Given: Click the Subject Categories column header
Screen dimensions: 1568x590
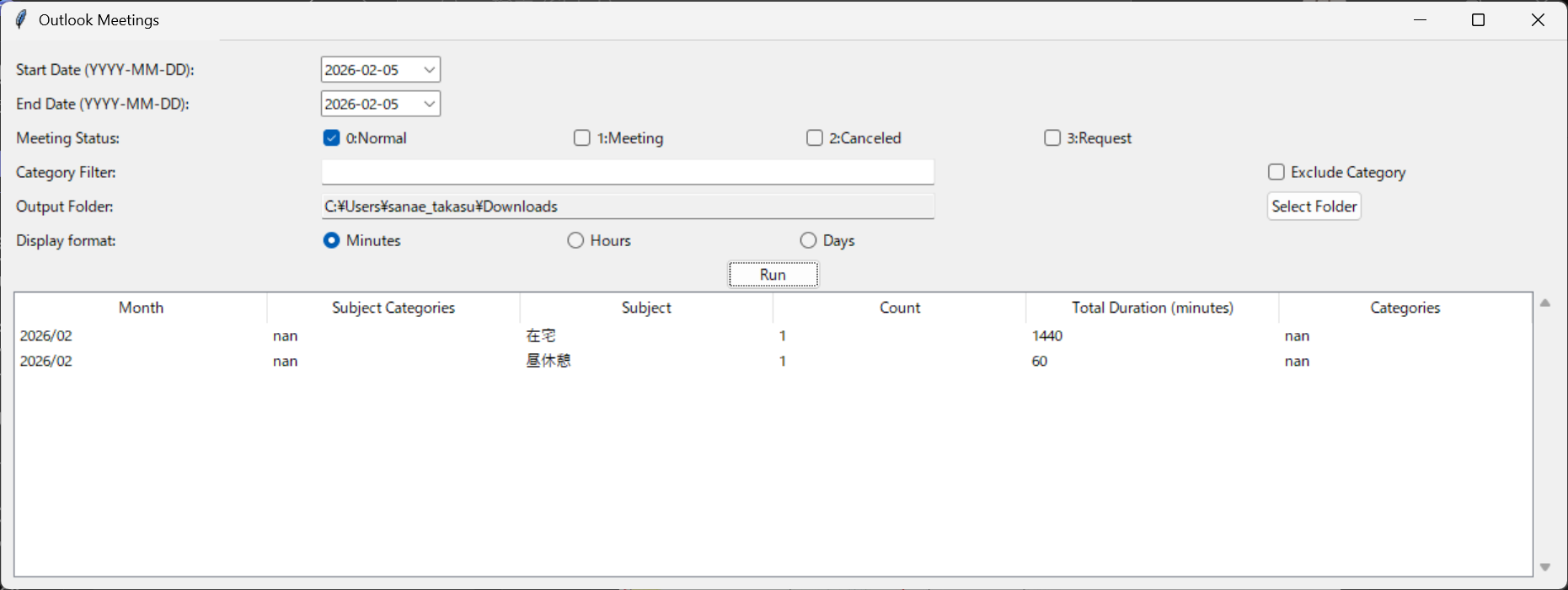Looking at the screenshot, I should (x=393, y=308).
